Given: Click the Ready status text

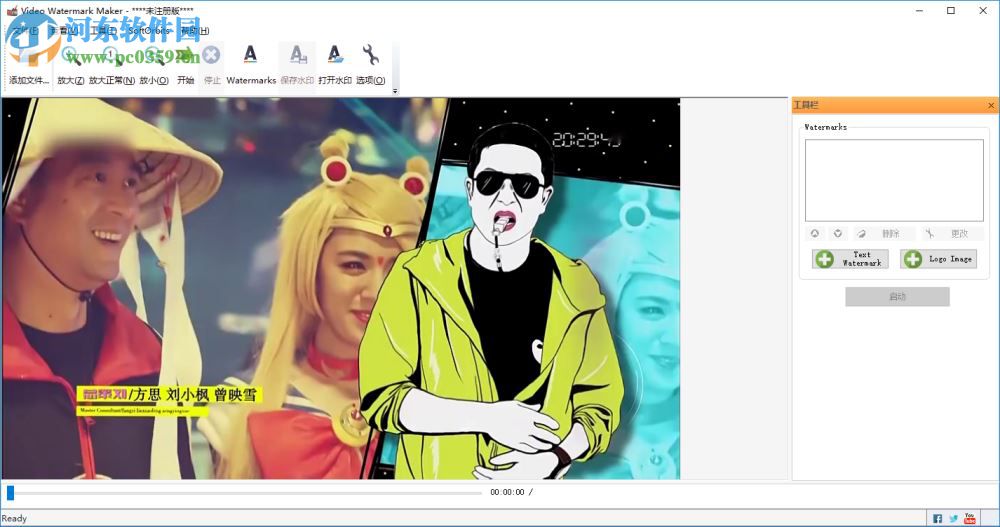Looking at the screenshot, I should tap(14, 519).
